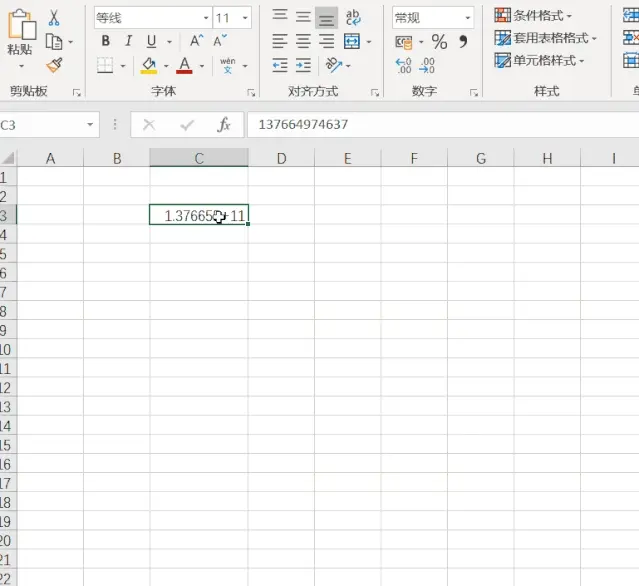Set middle vertical alignment
The width and height of the screenshot is (639, 586).
click(303, 17)
